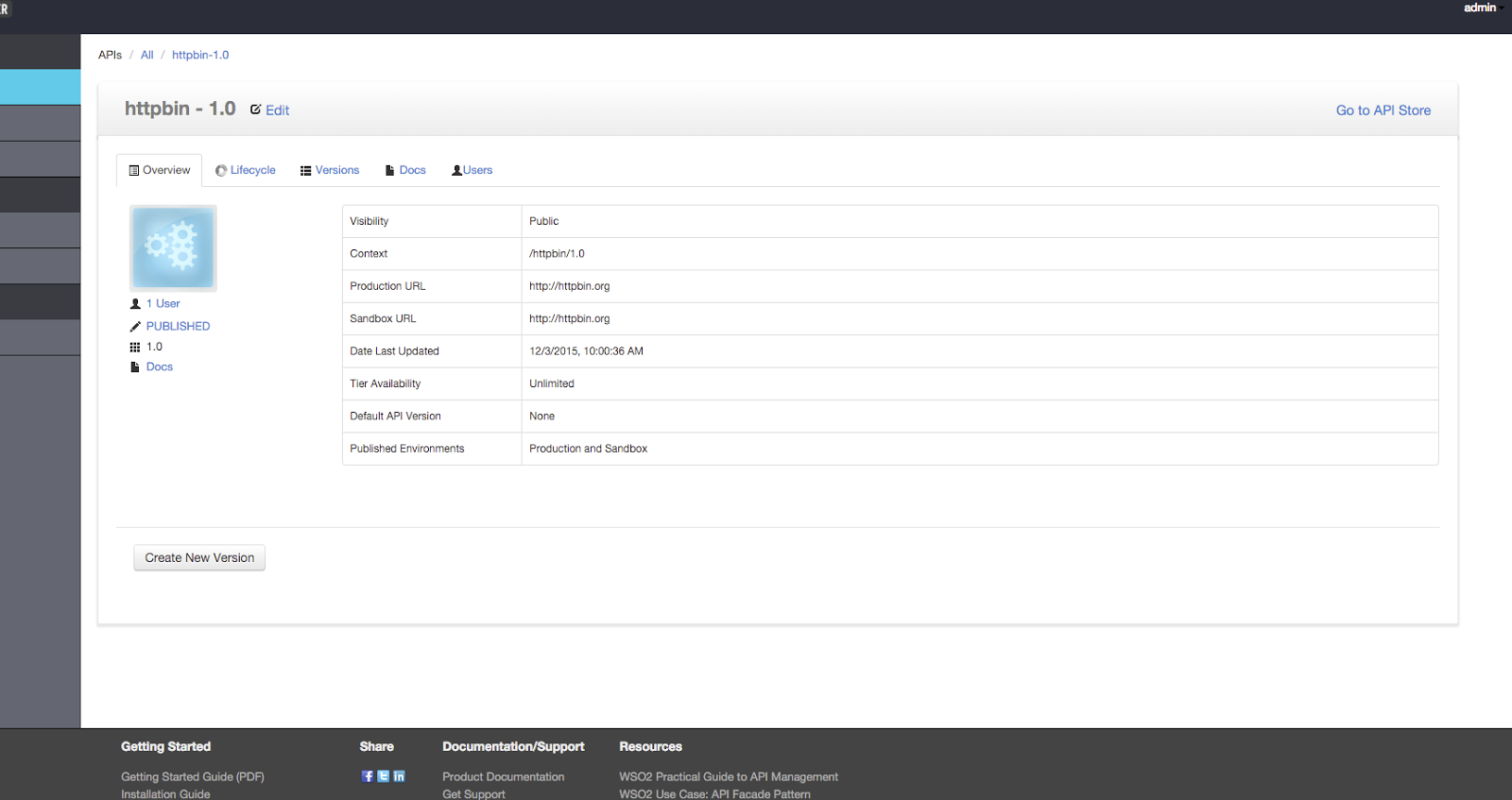Click the edit pencil icon next to Edit
Screen dimensions: 1512x800
coord(255,110)
